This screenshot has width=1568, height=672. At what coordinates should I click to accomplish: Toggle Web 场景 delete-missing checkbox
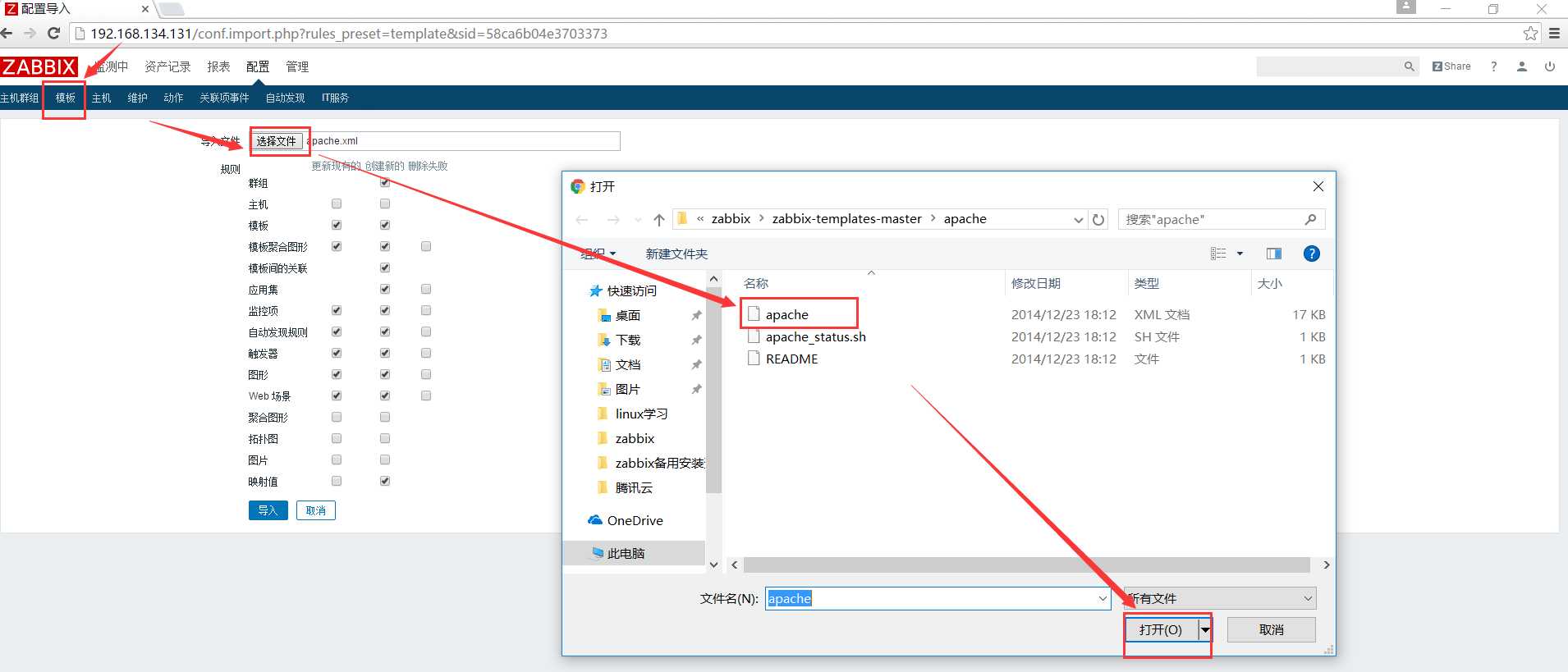(426, 395)
